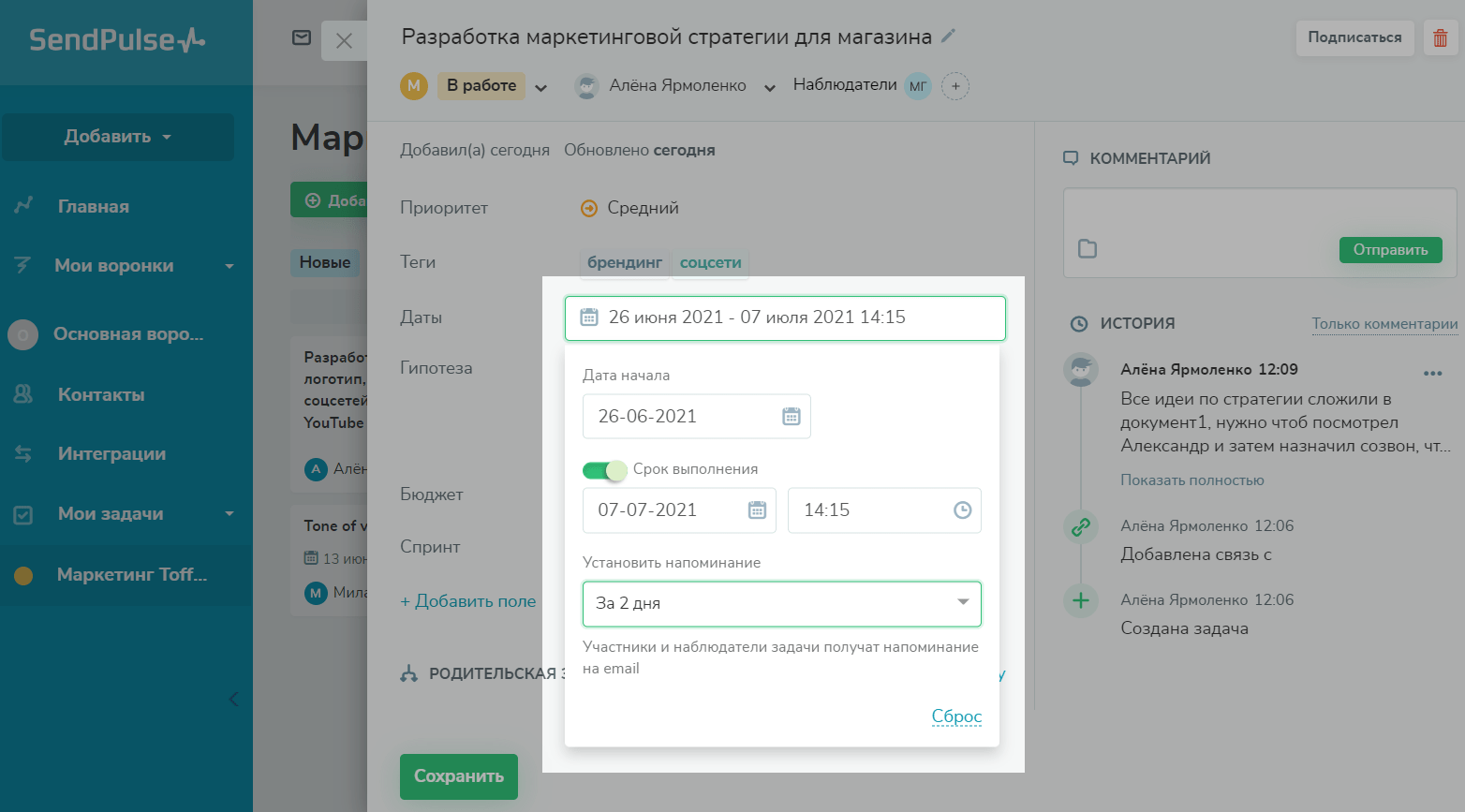Viewport: 1465px width, 812px height.
Task: Open the calendar icon in due date field
Action: (x=757, y=510)
